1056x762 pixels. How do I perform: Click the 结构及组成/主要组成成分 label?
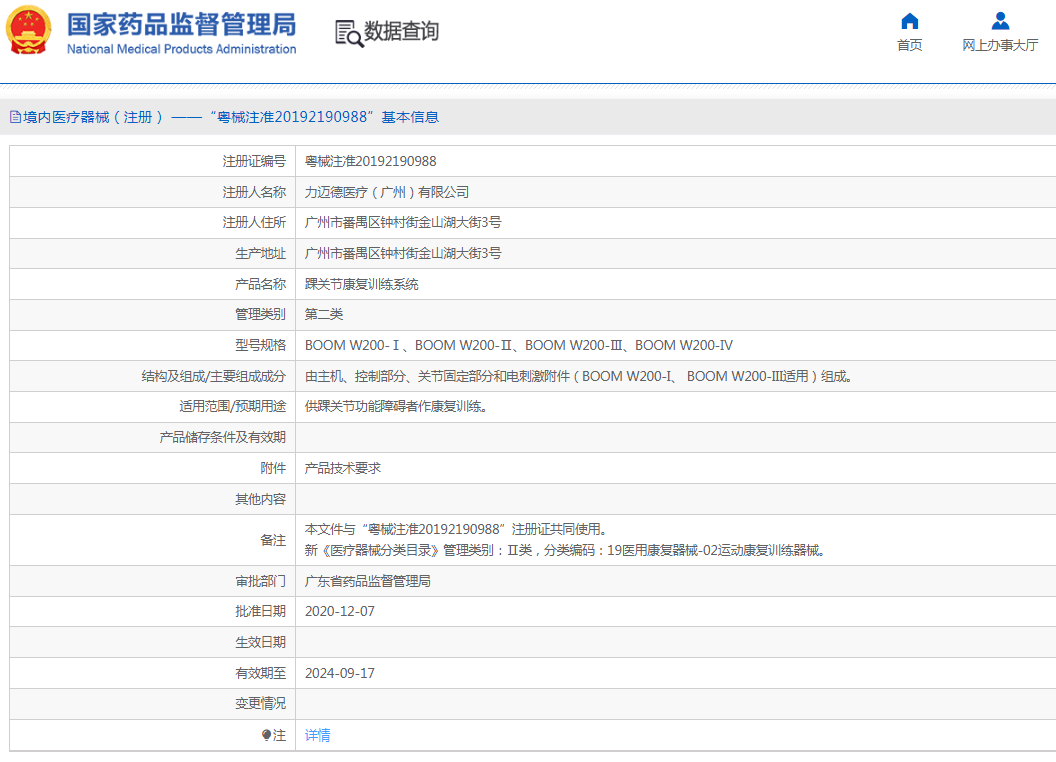click(213, 377)
